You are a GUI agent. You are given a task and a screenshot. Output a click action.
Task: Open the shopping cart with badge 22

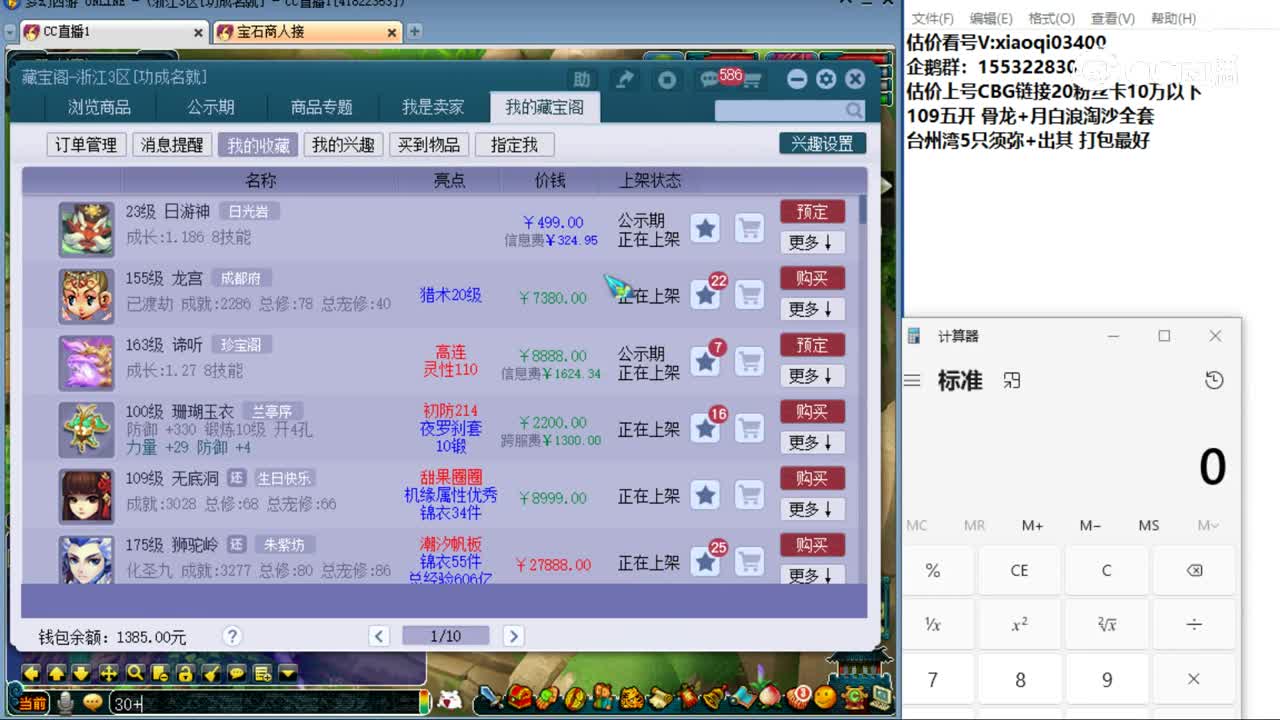click(749, 295)
